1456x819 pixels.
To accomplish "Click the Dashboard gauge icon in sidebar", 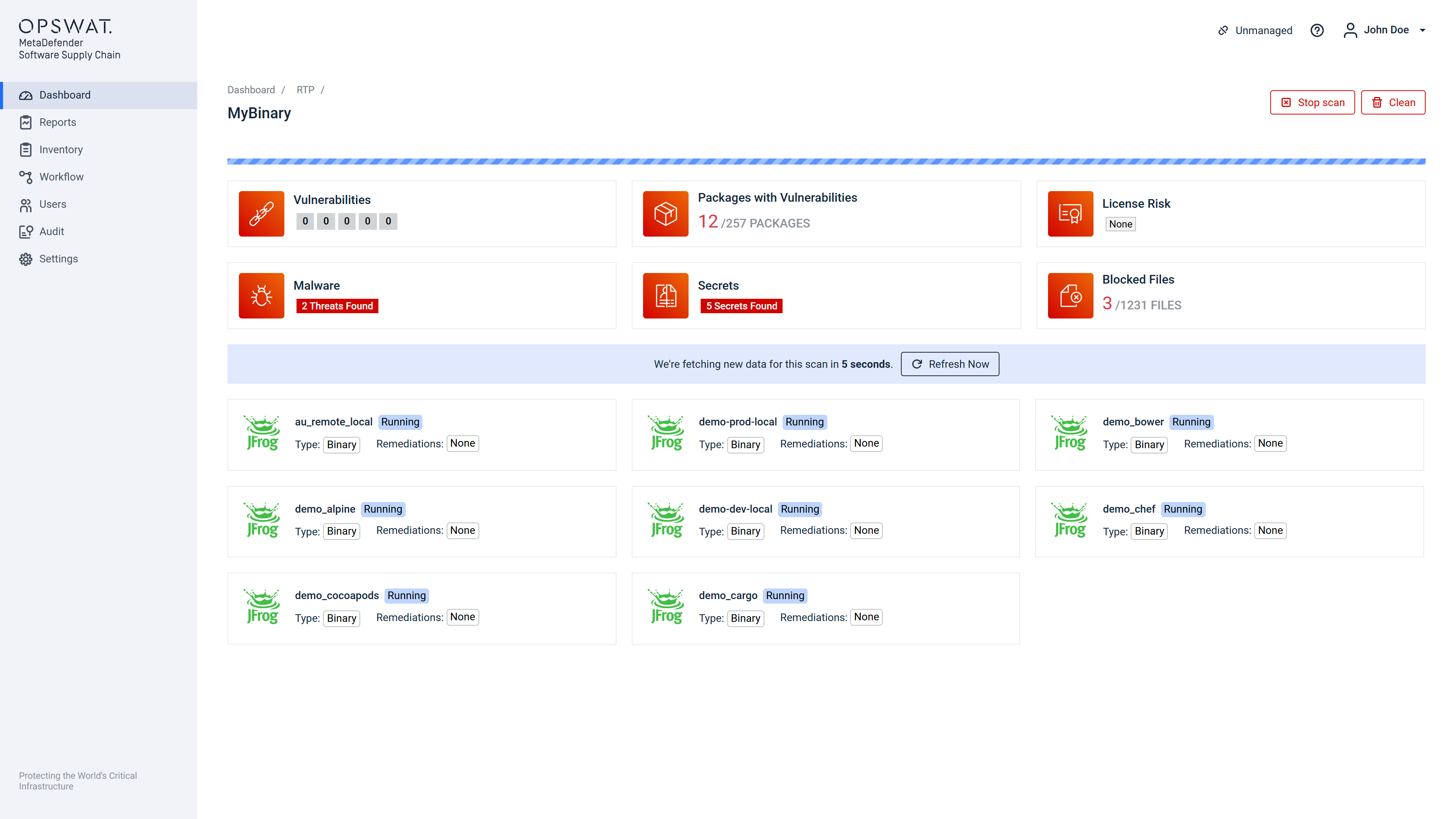I will [26, 96].
